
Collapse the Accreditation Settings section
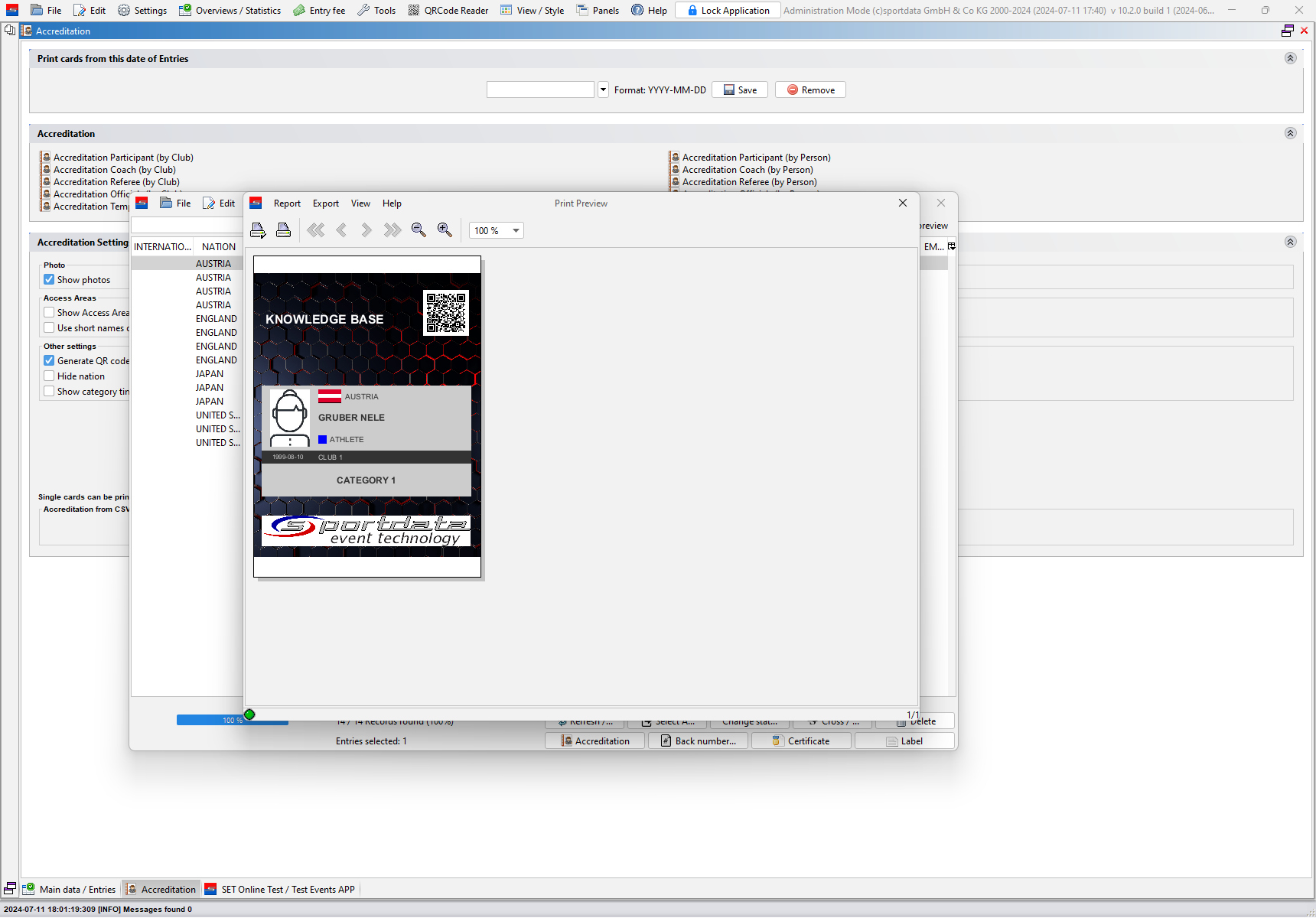tap(1290, 242)
